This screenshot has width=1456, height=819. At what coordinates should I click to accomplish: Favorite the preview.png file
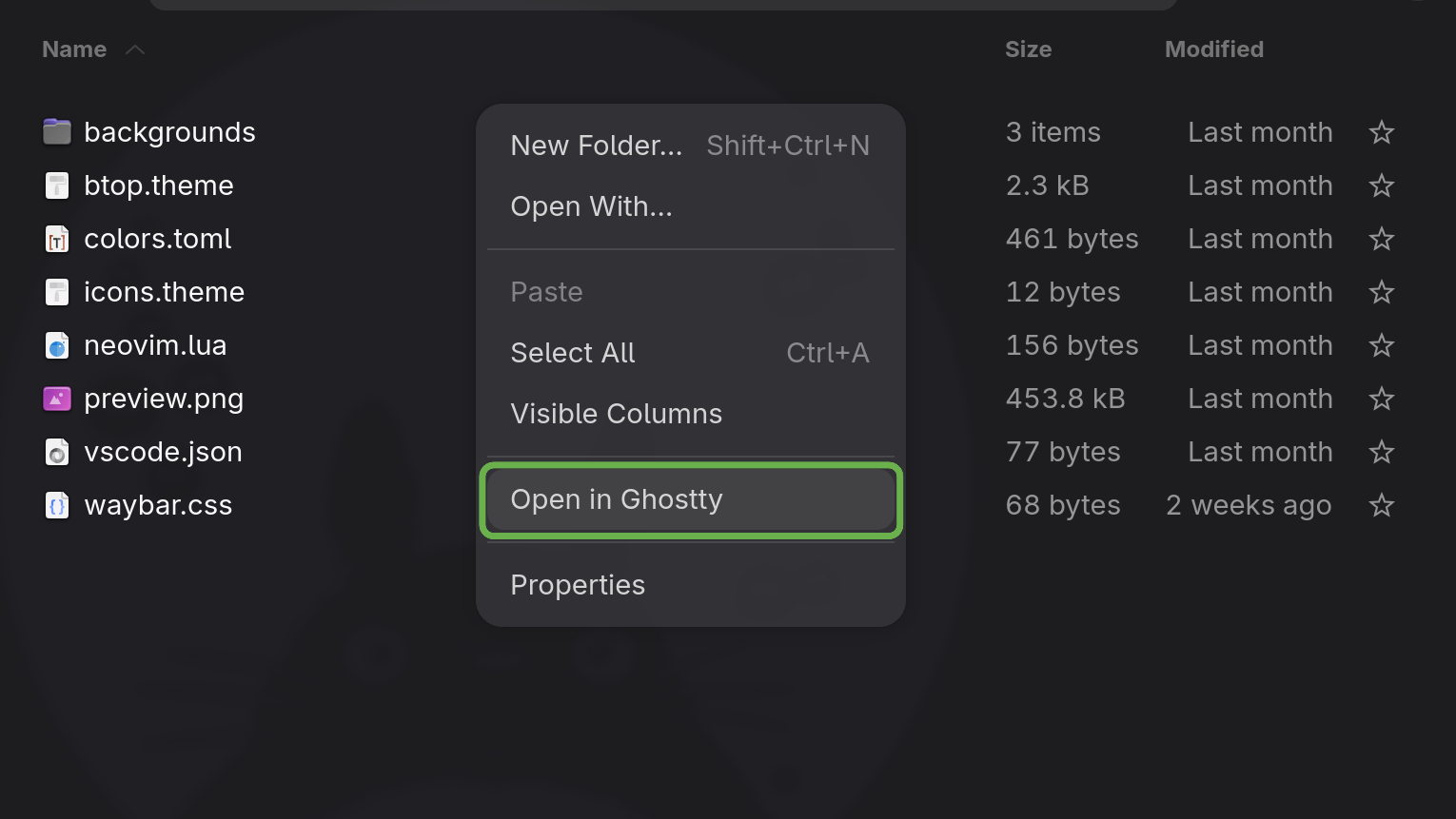click(1382, 399)
